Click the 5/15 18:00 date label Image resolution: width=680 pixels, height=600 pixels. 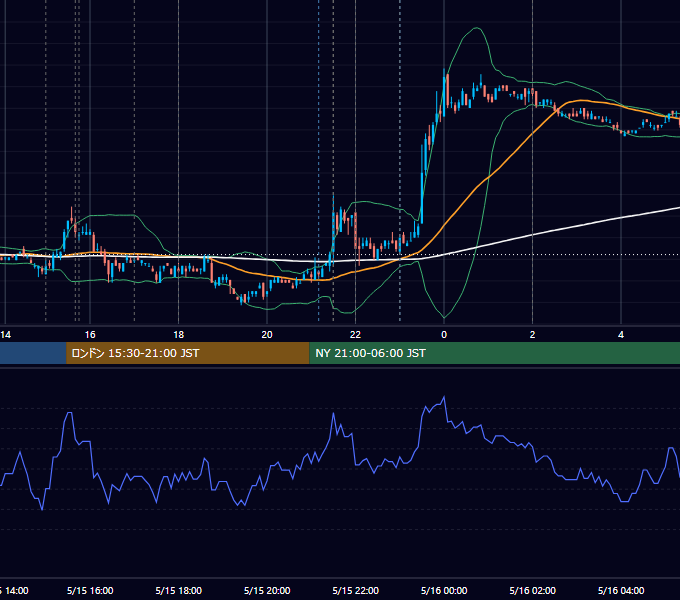click(179, 590)
